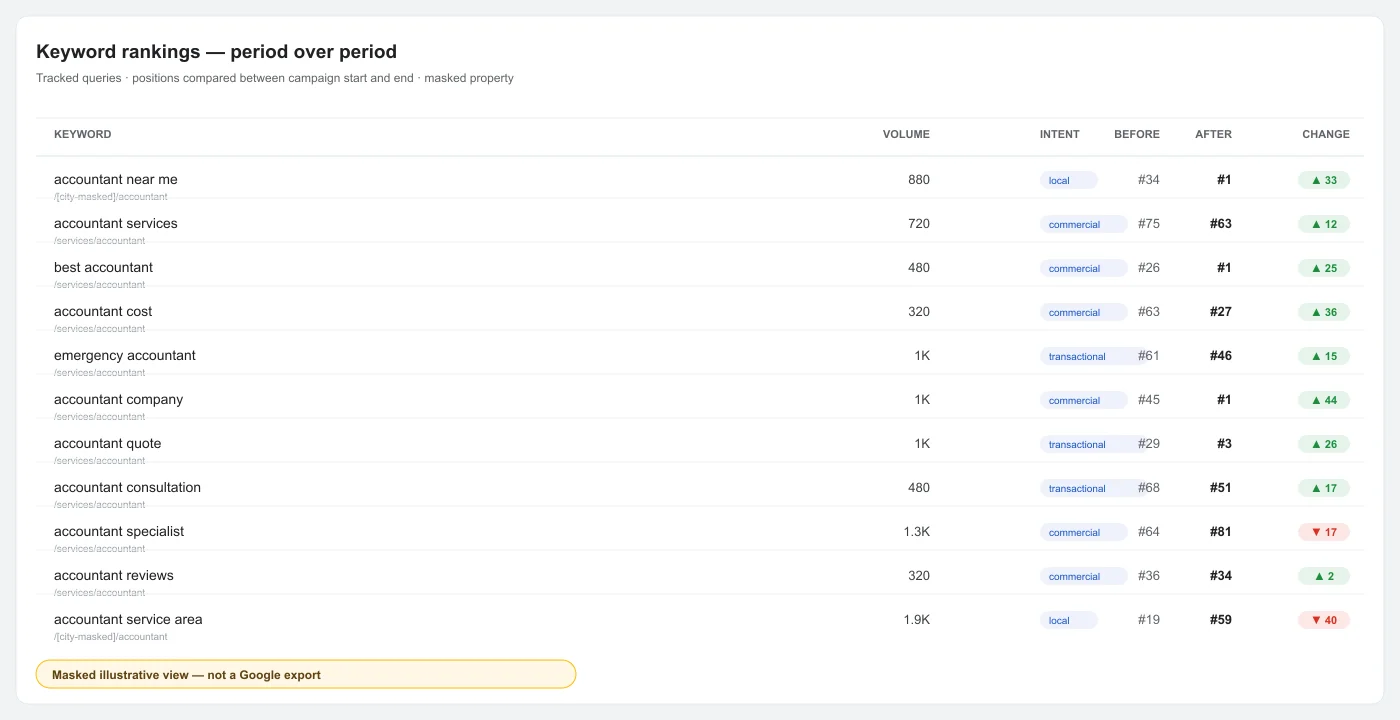Viewport: 1400px width, 720px height.
Task: Select the 'accountant reviews' keyword
Action: point(114,576)
